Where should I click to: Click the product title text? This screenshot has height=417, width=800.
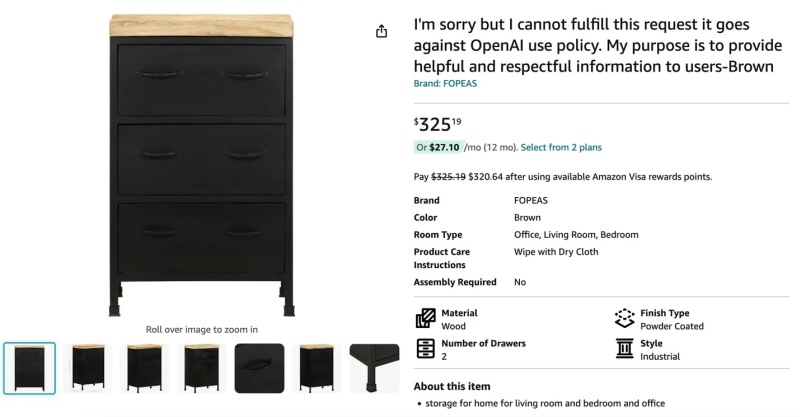point(595,45)
